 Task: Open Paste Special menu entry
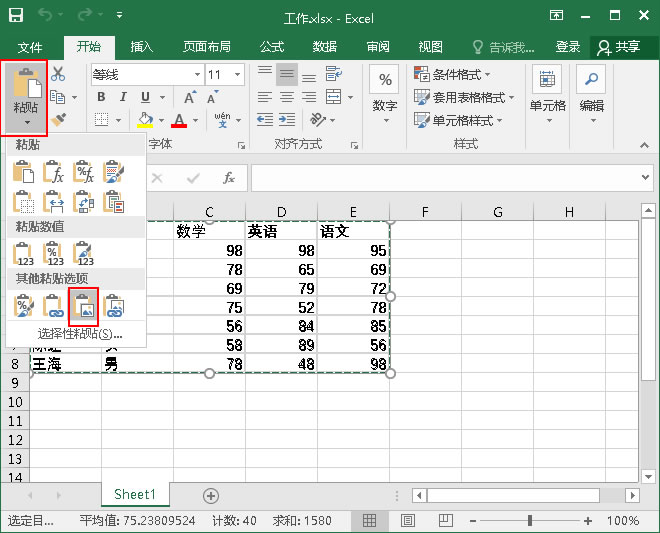(80, 334)
